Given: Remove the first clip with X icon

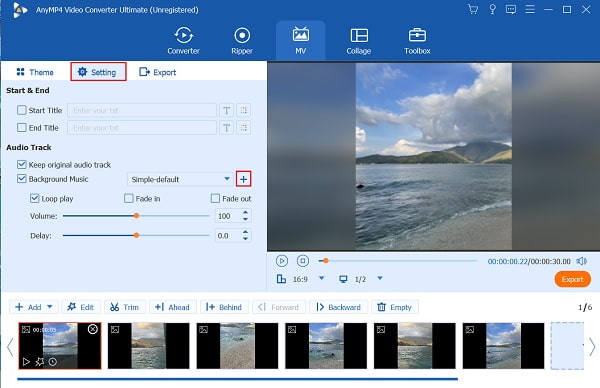Looking at the screenshot, I should (x=93, y=329).
